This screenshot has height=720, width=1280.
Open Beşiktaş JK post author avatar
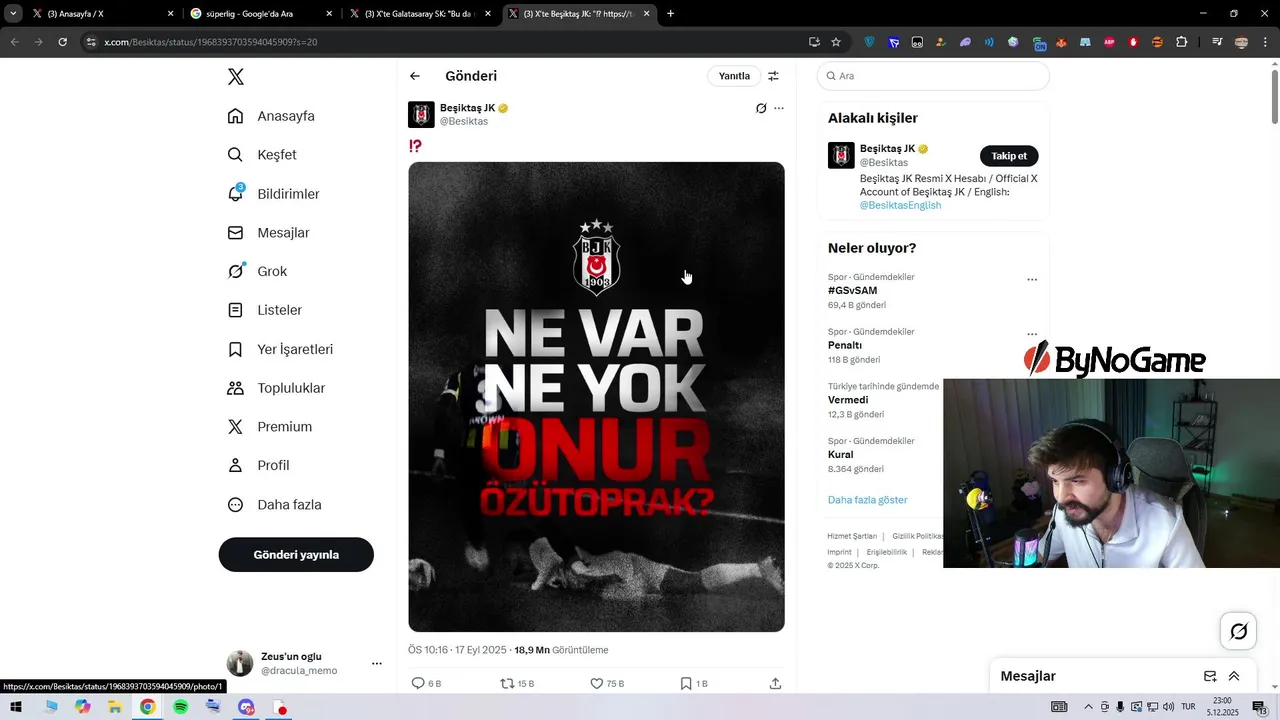[421, 114]
